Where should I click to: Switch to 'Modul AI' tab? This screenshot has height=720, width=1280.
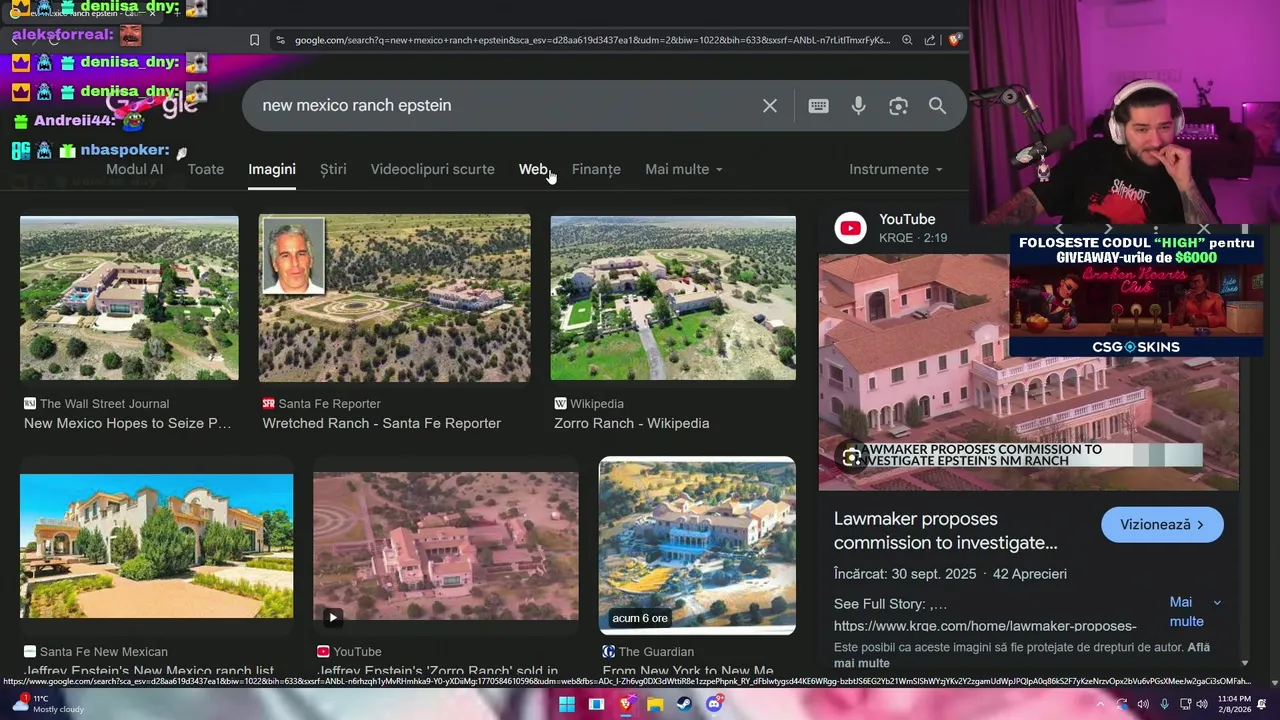click(x=134, y=169)
